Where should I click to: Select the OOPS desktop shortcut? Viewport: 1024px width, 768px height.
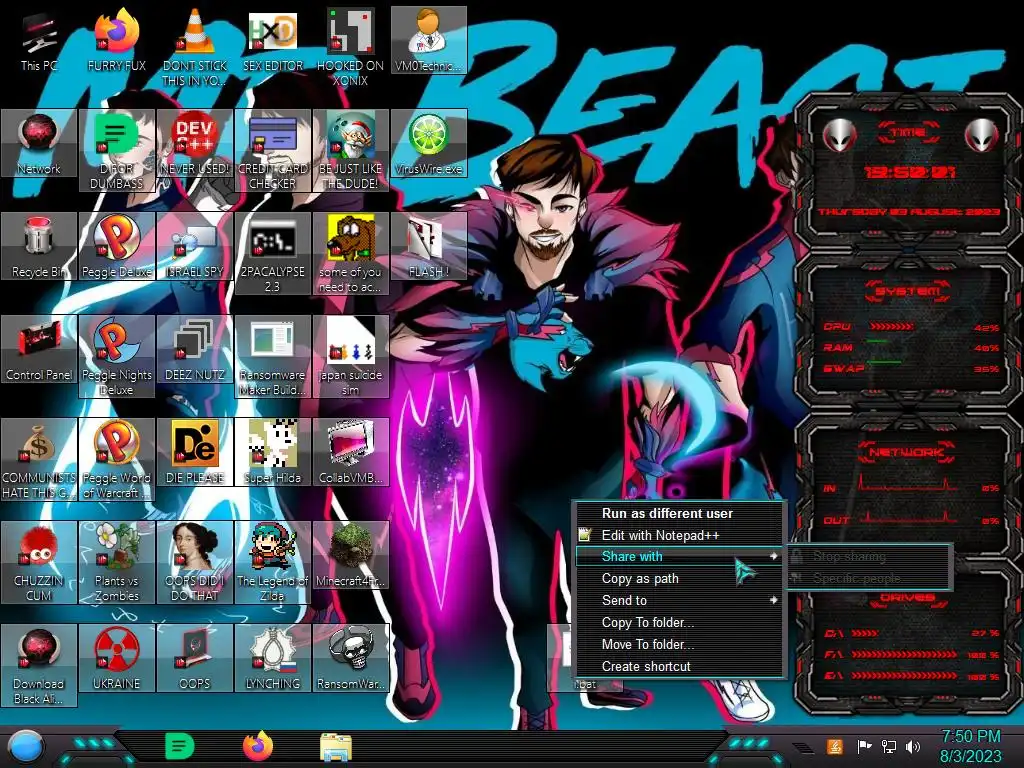[195, 658]
